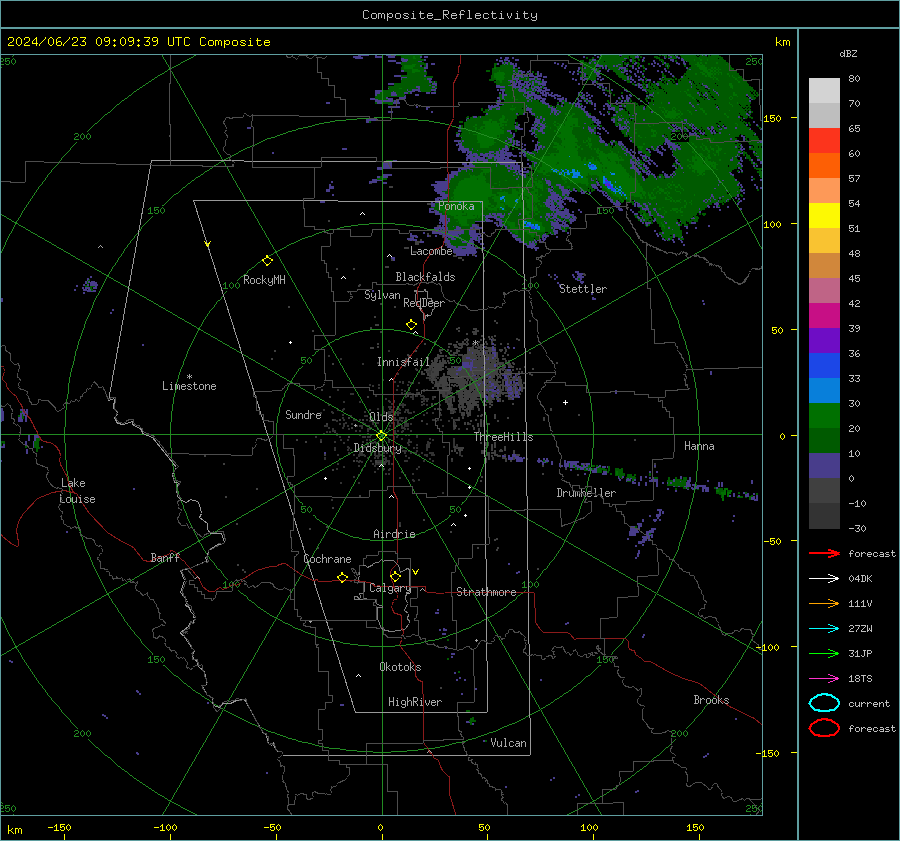
Task: Click the RedDeer town label
Action: (x=424, y=303)
